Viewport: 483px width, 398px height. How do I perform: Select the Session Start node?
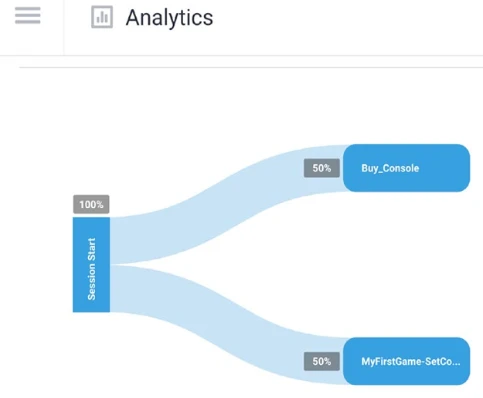pyautogui.click(x=91, y=265)
